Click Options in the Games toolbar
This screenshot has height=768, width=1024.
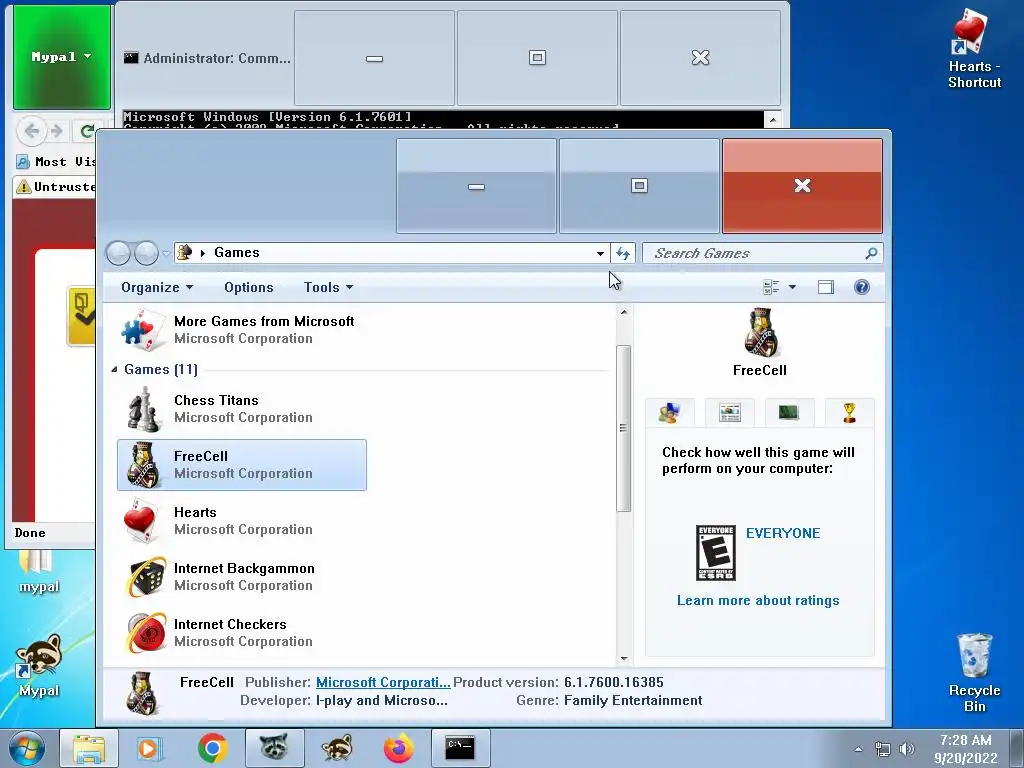point(249,287)
